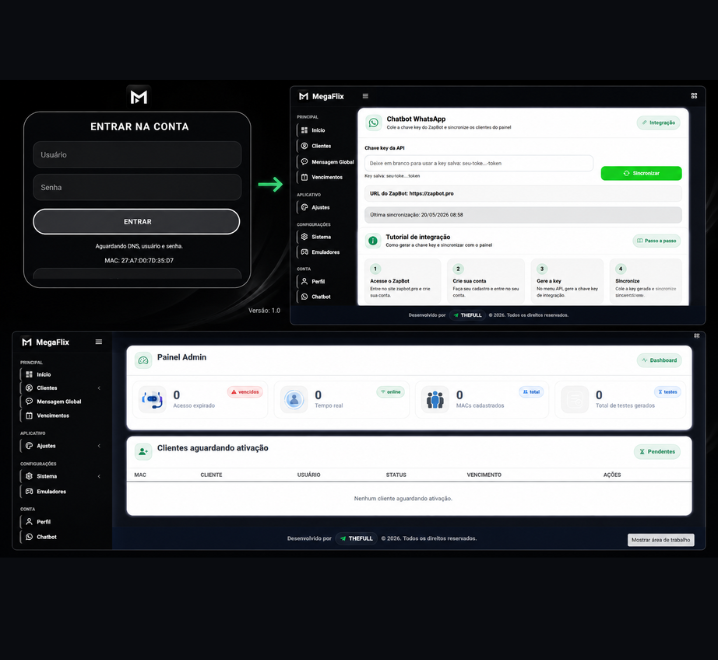Click the testes badge
Viewport: 718px width, 660px height.
coord(668,392)
